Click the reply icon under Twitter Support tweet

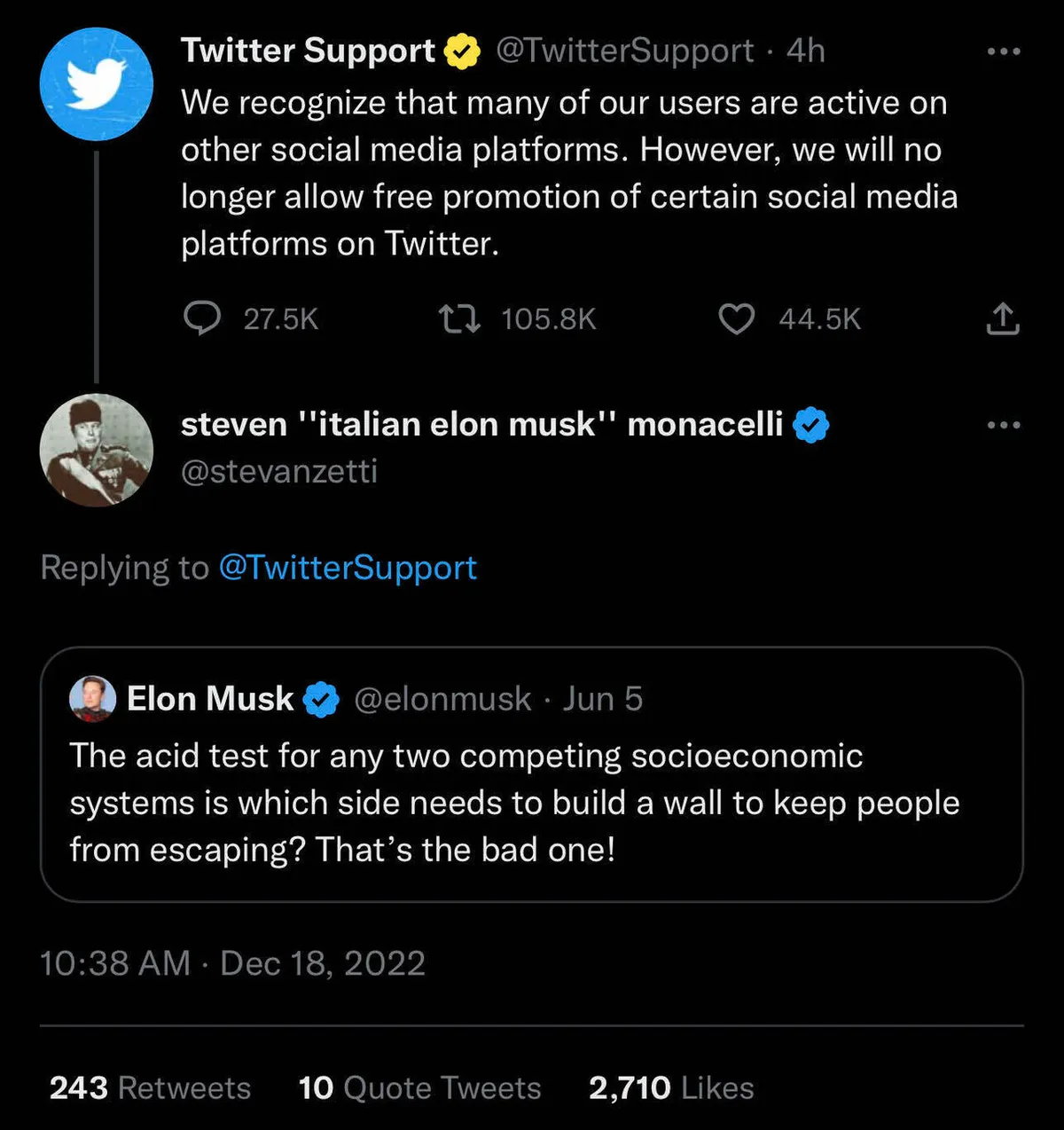[x=202, y=318]
